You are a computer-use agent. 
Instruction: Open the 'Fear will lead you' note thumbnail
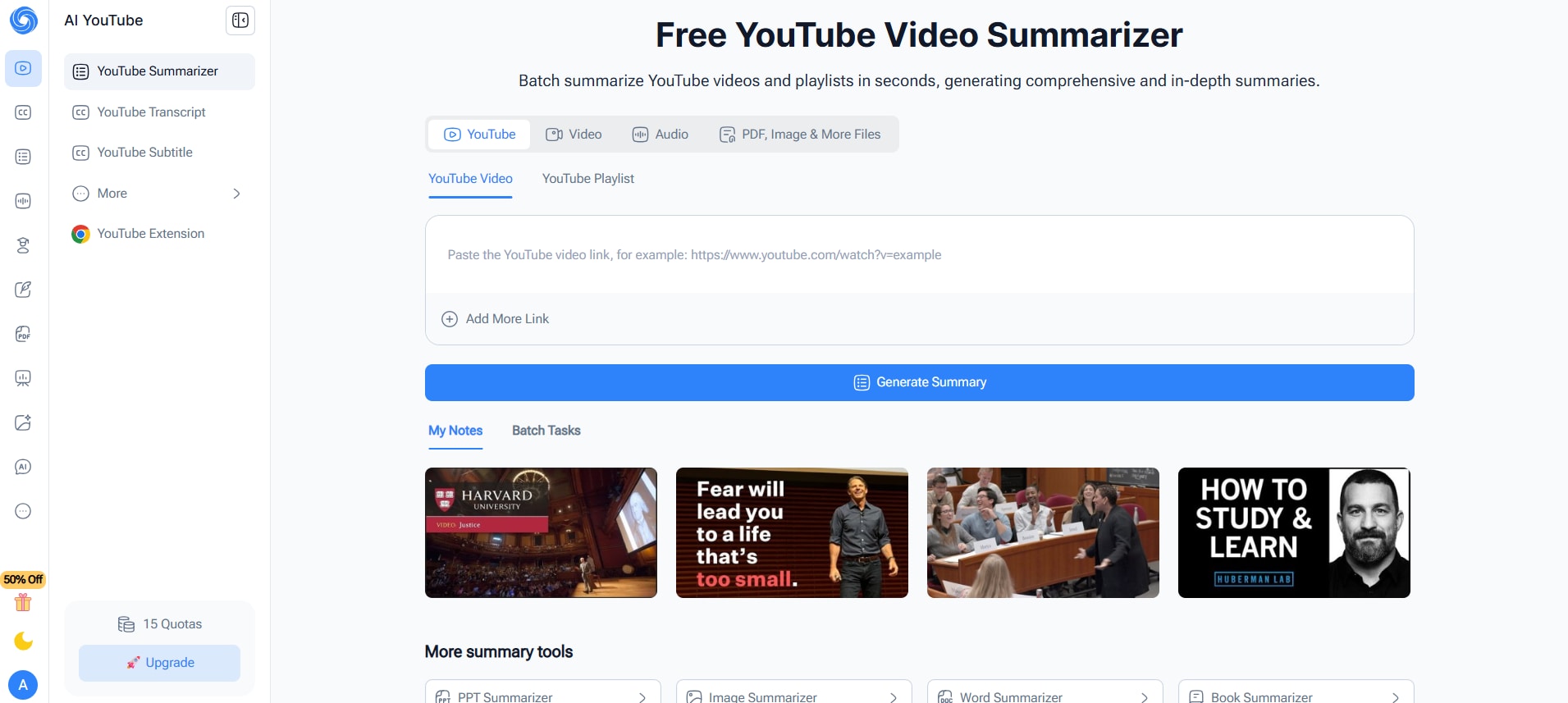[x=792, y=532]
